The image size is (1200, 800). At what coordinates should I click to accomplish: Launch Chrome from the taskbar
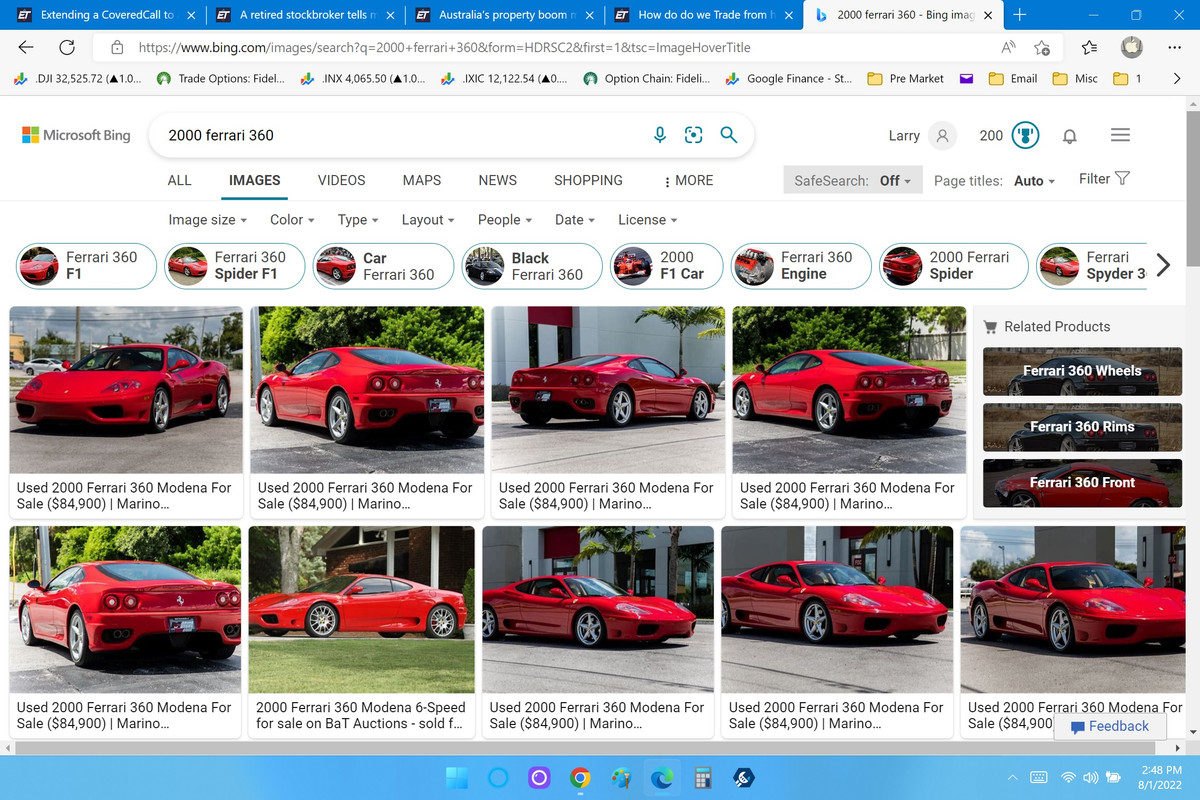(580, 777)
